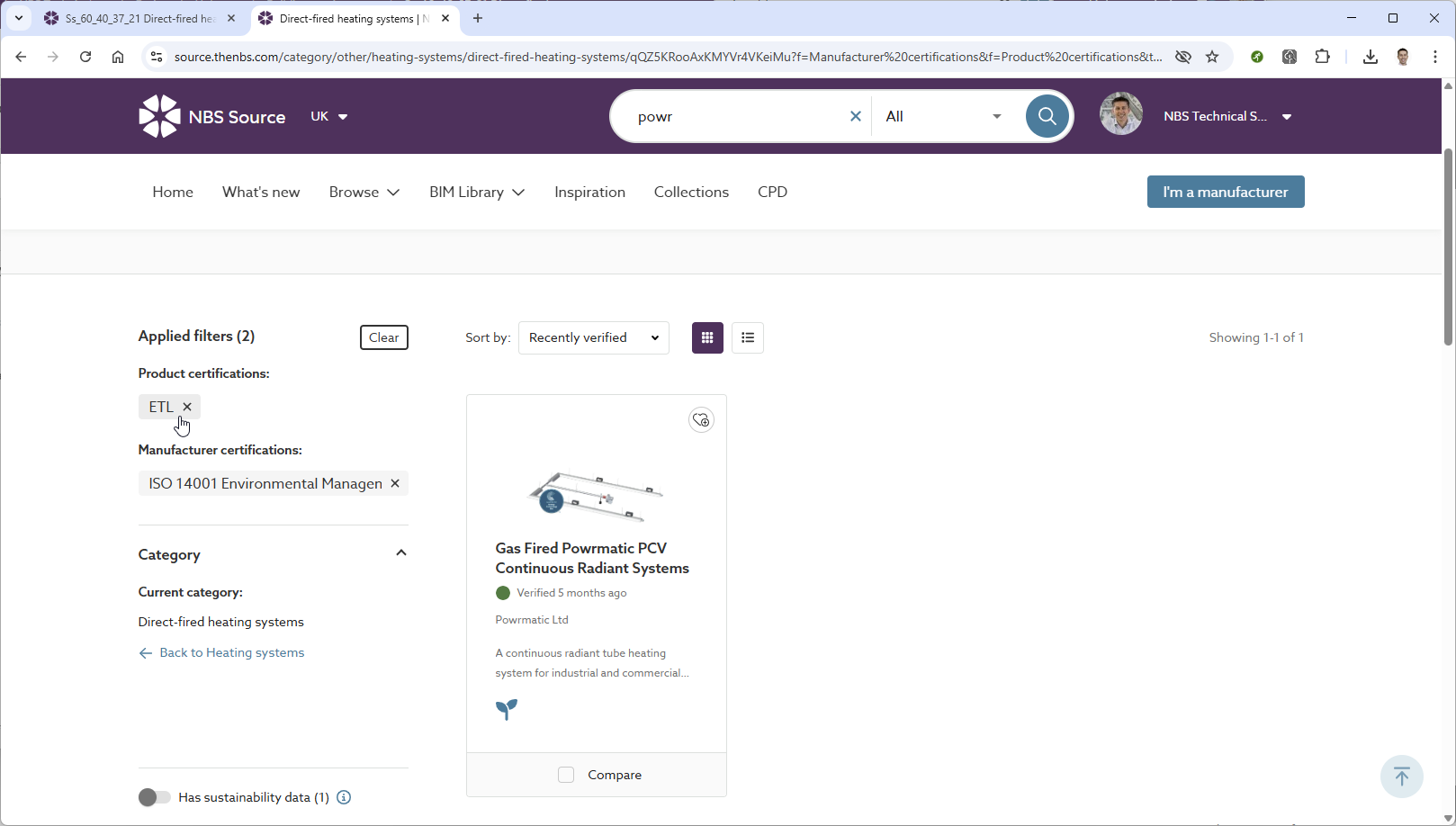This screenshot has width=1456, height=826.
Task: Open sustainability data info icon
Action: click(x=344, y=797)
